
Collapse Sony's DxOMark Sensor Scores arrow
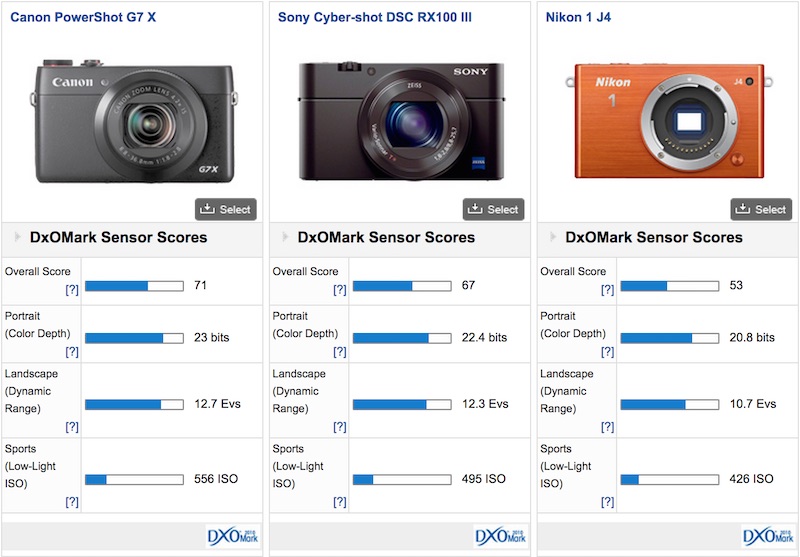(x=286, y=237)
